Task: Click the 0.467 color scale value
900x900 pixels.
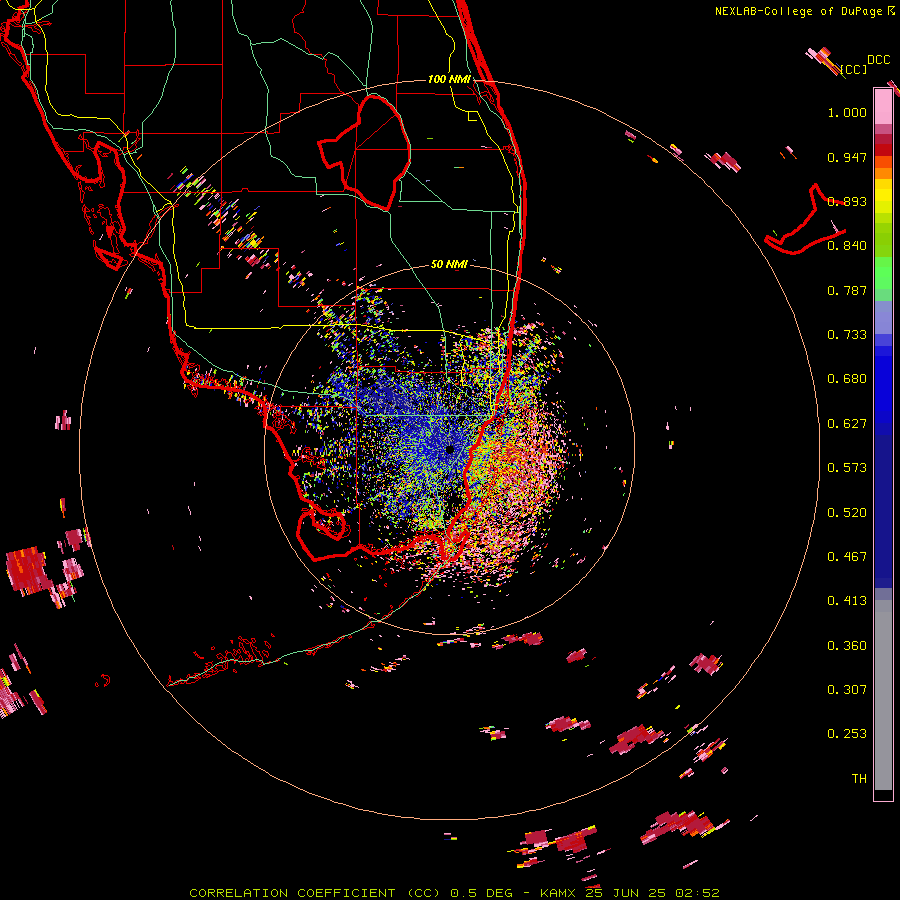Action: coord(847,556)
